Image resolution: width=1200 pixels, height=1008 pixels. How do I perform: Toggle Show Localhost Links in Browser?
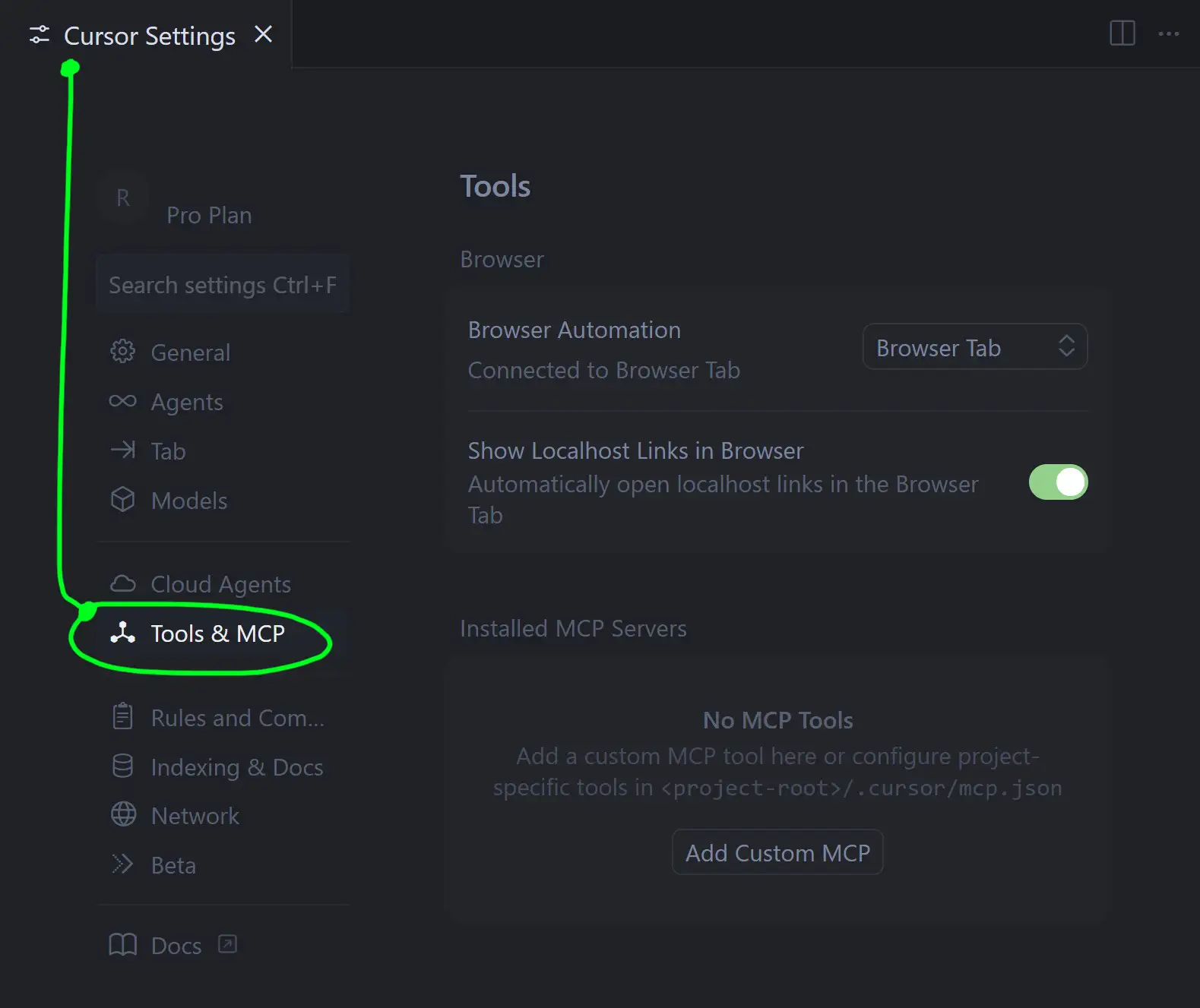(1058, 482)
